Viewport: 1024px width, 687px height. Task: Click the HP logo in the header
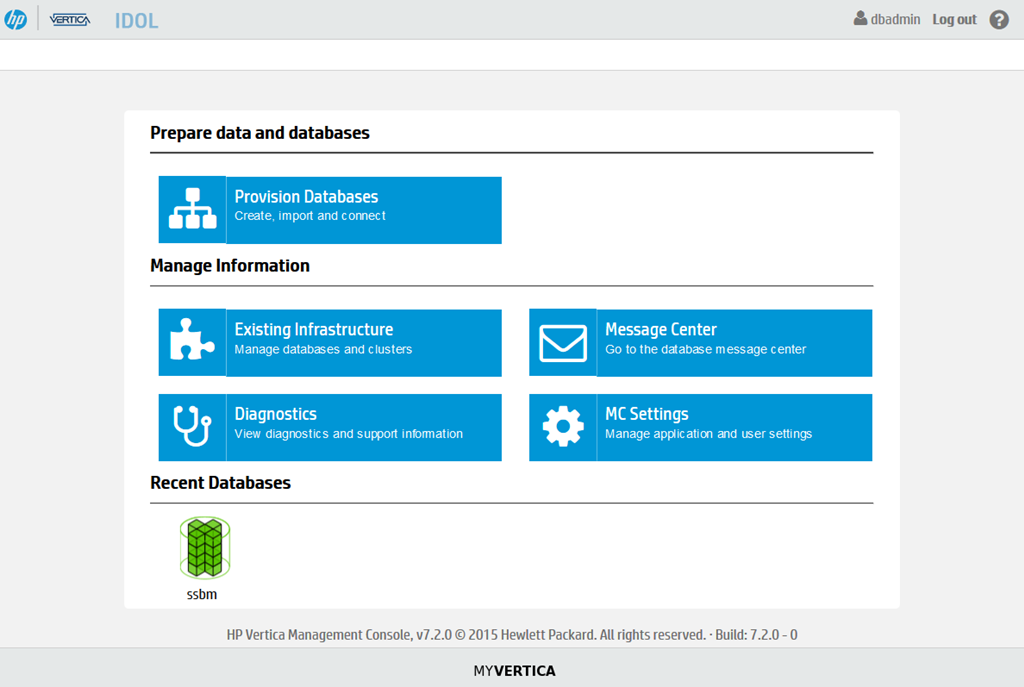point(17,17)
